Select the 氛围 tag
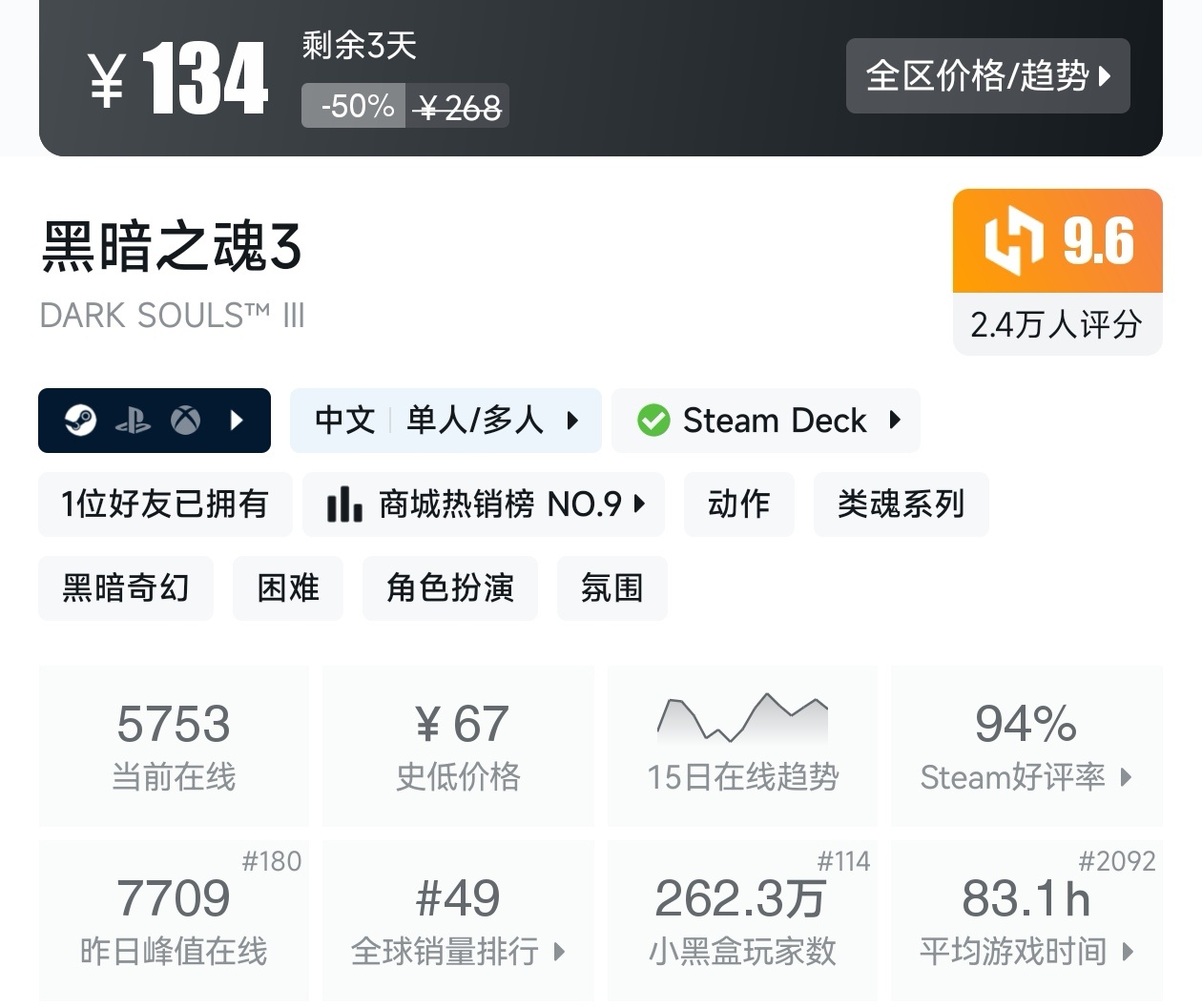 [x=612, y=587]
